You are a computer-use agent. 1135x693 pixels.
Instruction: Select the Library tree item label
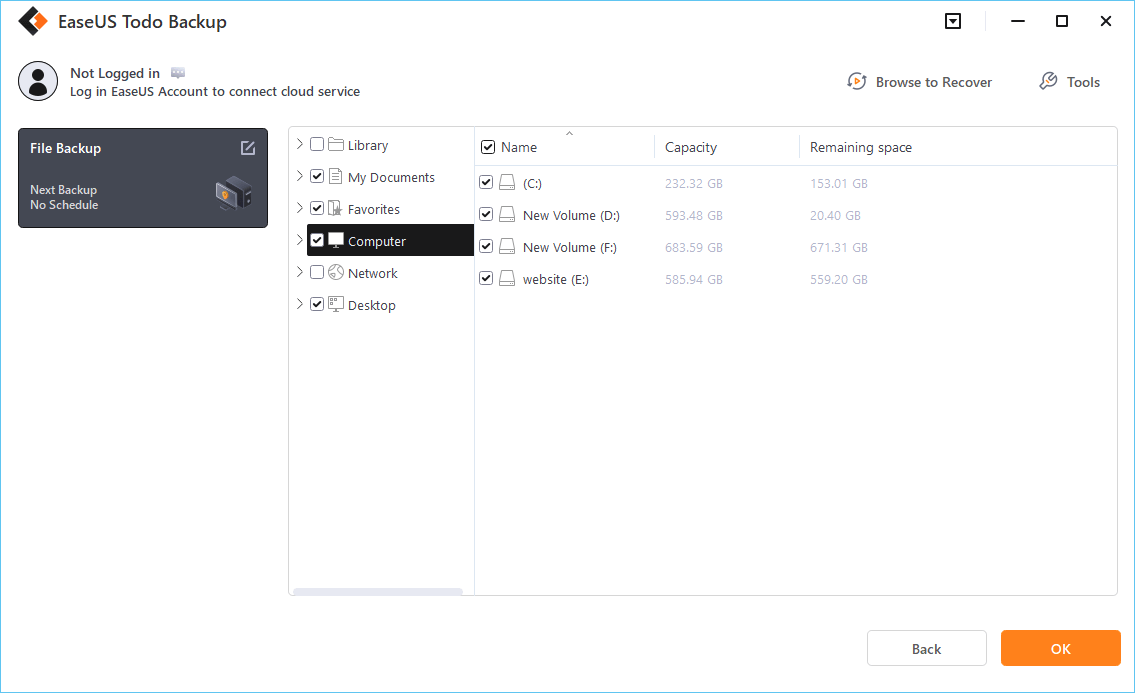[368, 146]
